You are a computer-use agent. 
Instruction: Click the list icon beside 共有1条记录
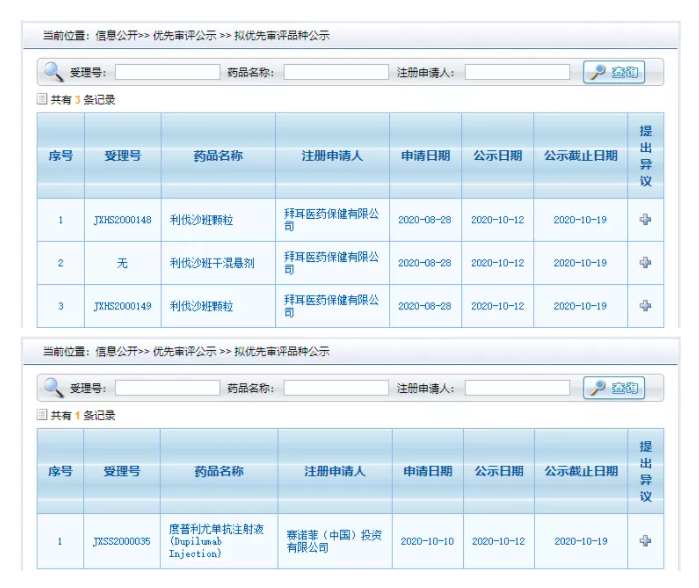point(42,415)
